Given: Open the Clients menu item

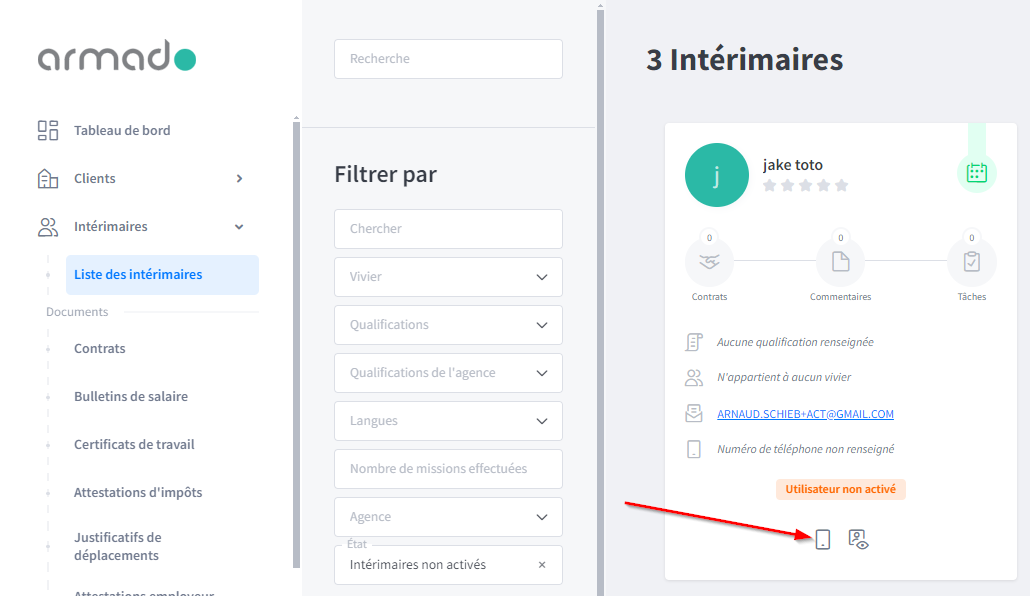Looking at the screenshot, I should (x=95, y=178).
